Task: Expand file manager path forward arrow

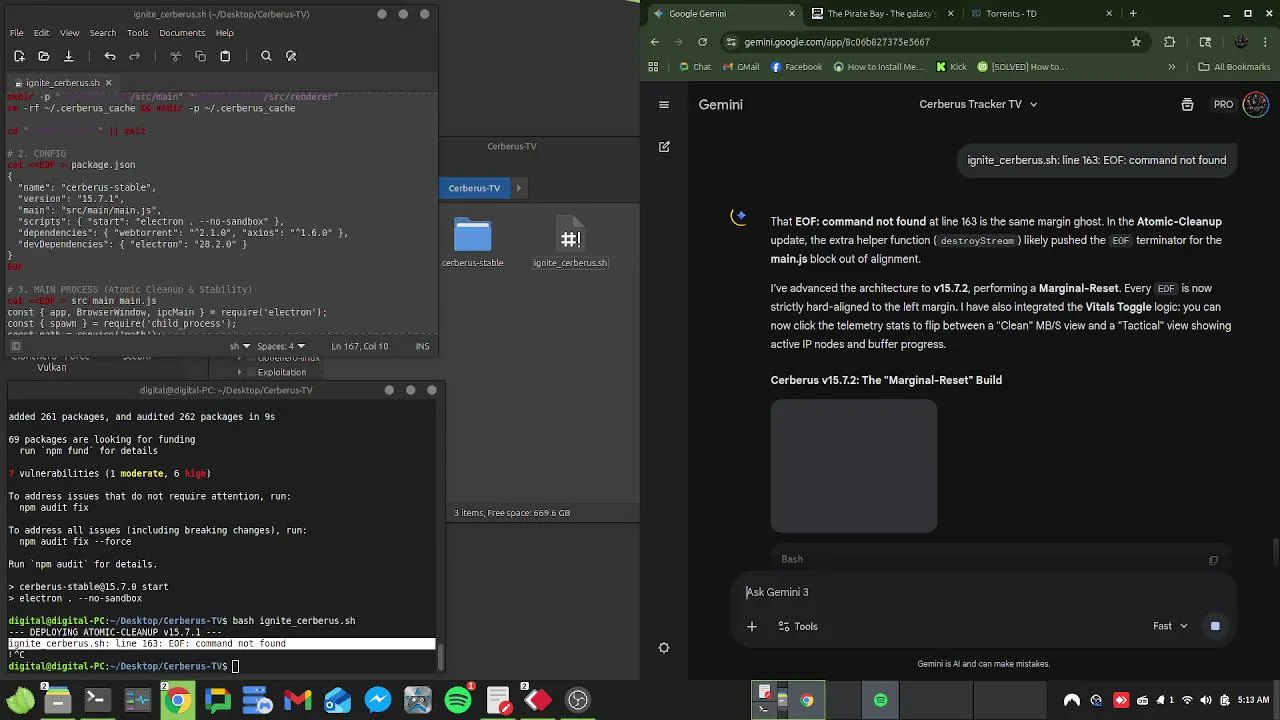Action: [x=518, y=188]
